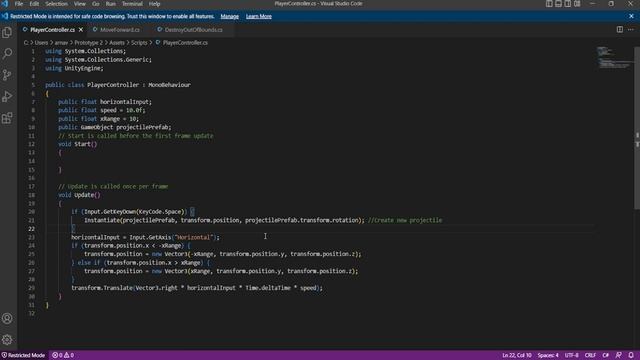The image size is (640, 360).
Task: Click the C# language mode selector
Action: point(606,355)
